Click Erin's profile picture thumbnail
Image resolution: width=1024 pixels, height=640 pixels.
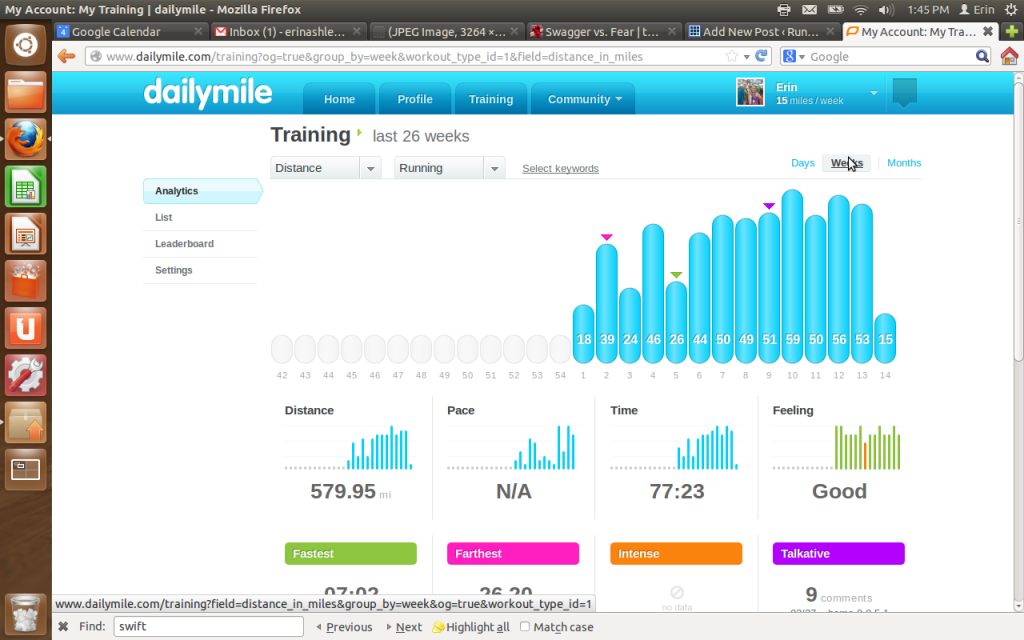click(750, 92)
